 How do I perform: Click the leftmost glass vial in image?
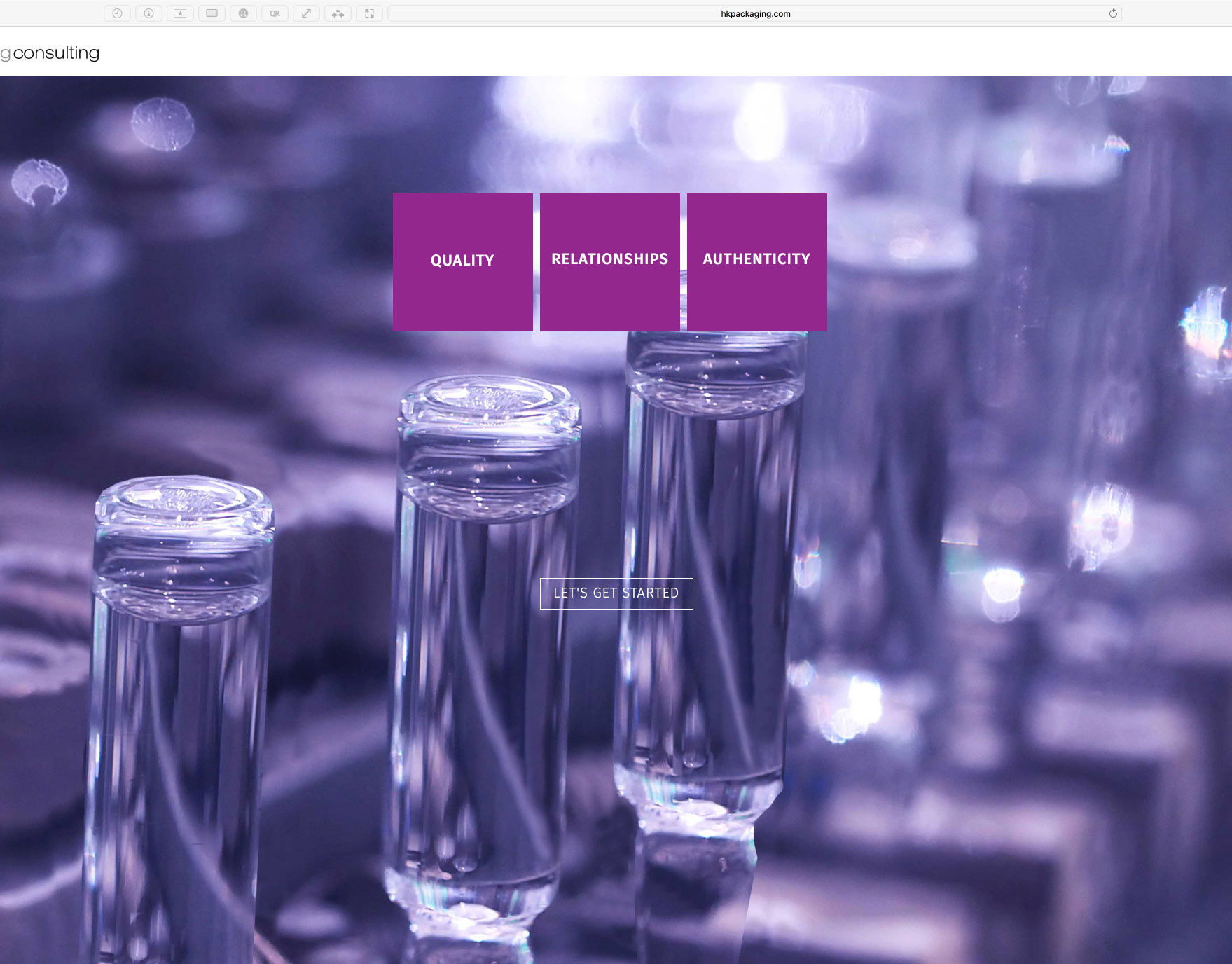181,715
